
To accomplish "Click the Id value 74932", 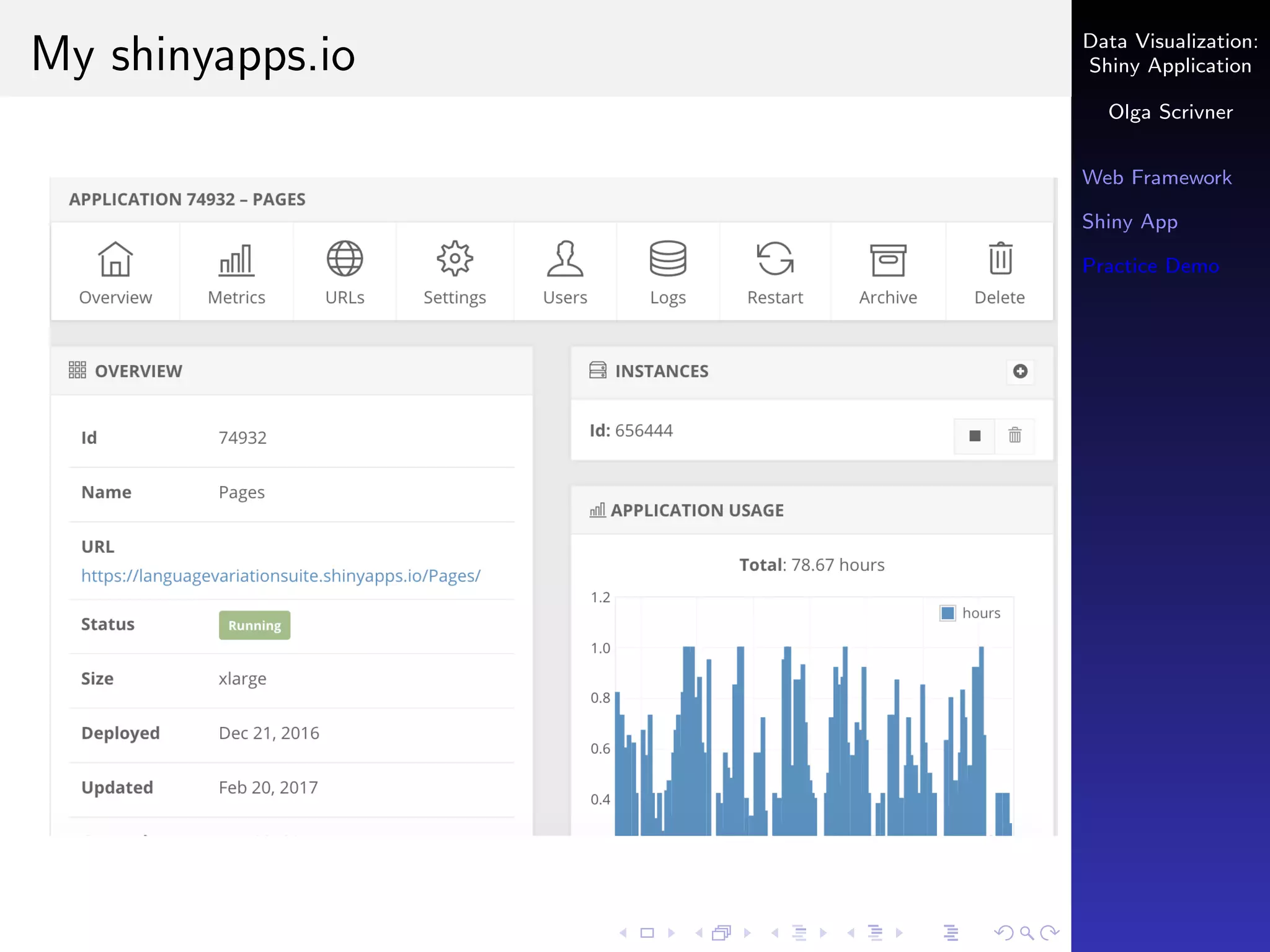I will click(x=242, y=438).
